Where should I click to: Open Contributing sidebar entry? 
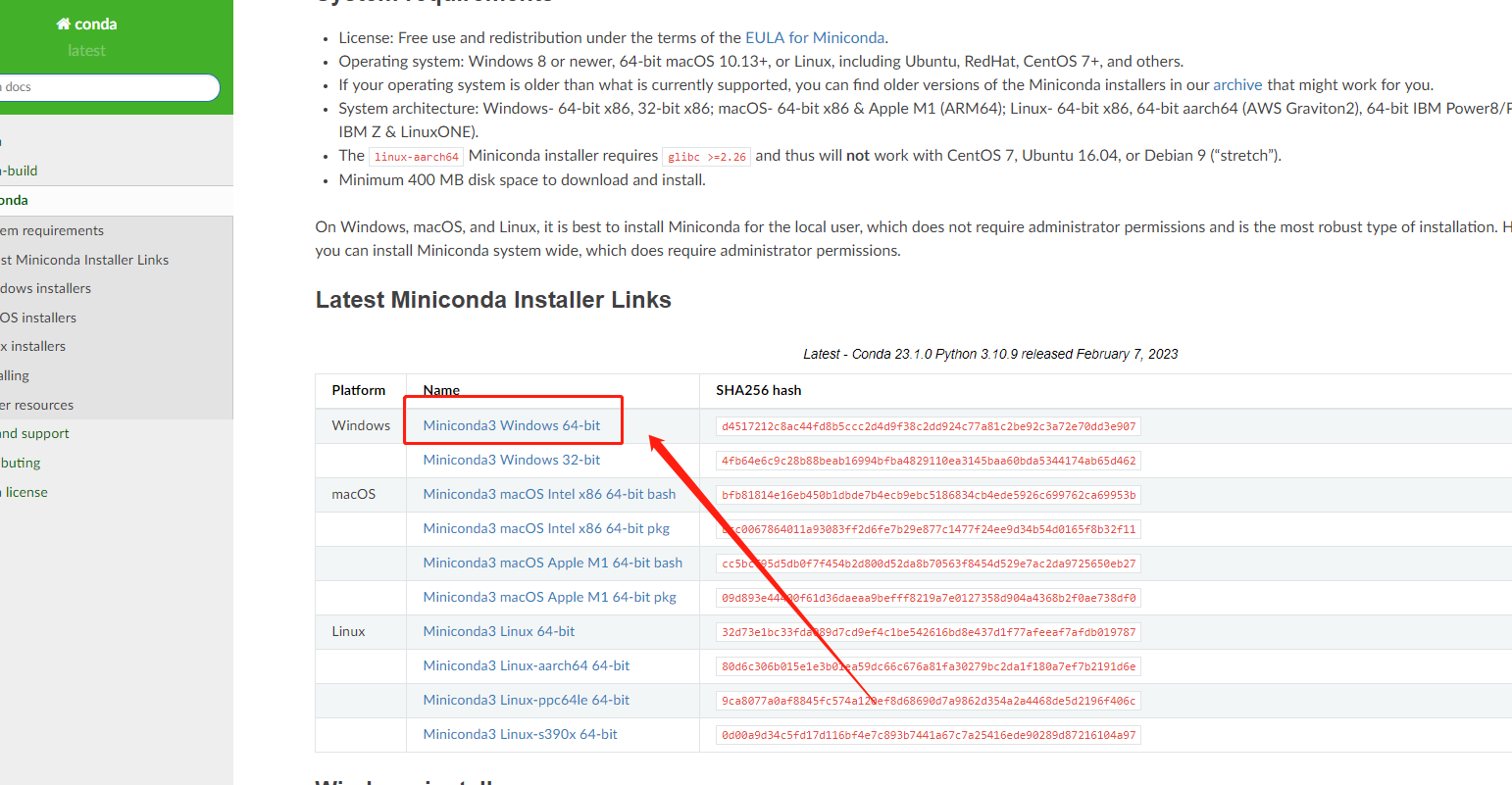(116, 463)
